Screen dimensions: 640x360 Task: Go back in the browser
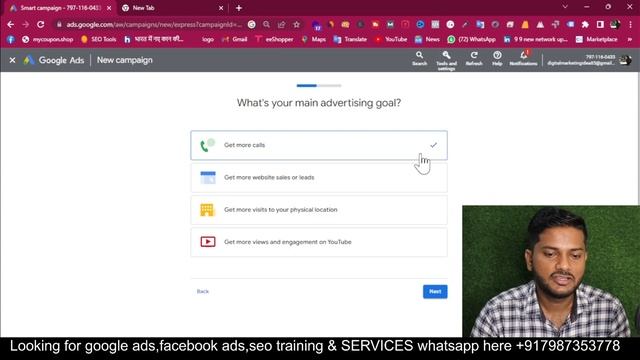point(11,24)
